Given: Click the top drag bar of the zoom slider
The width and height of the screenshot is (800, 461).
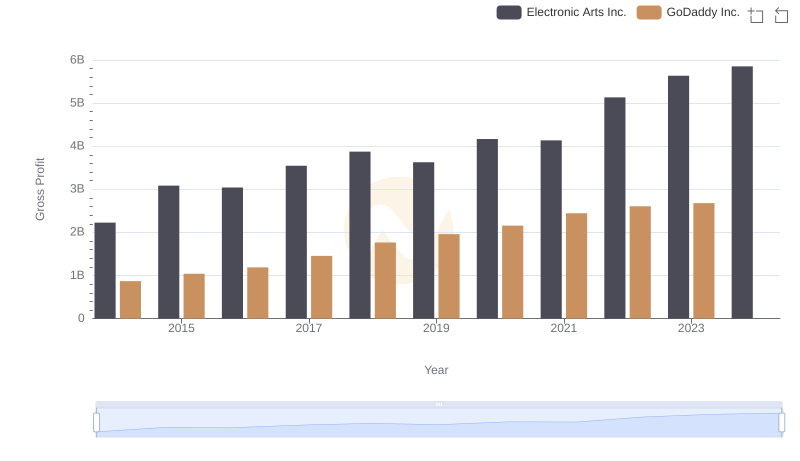Looking at the screenshot, I should 439,404.
